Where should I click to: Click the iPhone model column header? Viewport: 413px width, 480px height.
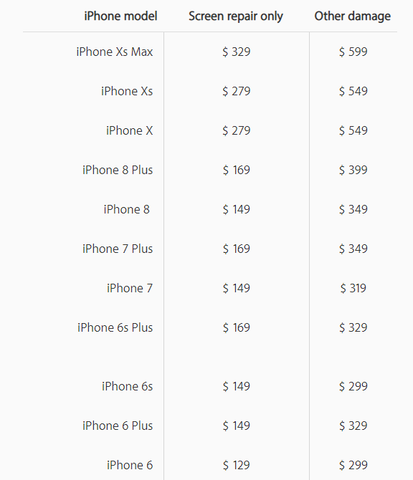click(x=121, y=16)
